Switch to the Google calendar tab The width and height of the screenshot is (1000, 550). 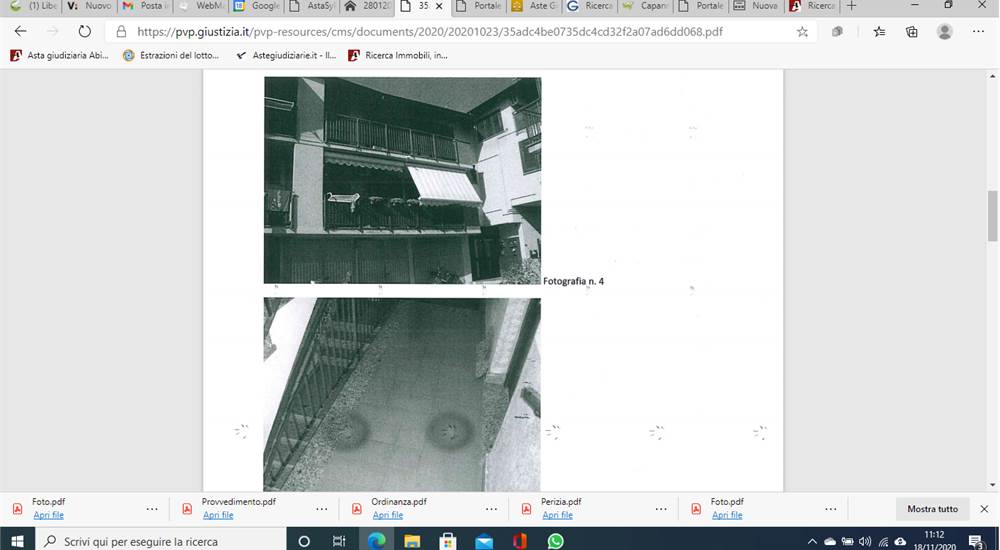click(257, 6)
